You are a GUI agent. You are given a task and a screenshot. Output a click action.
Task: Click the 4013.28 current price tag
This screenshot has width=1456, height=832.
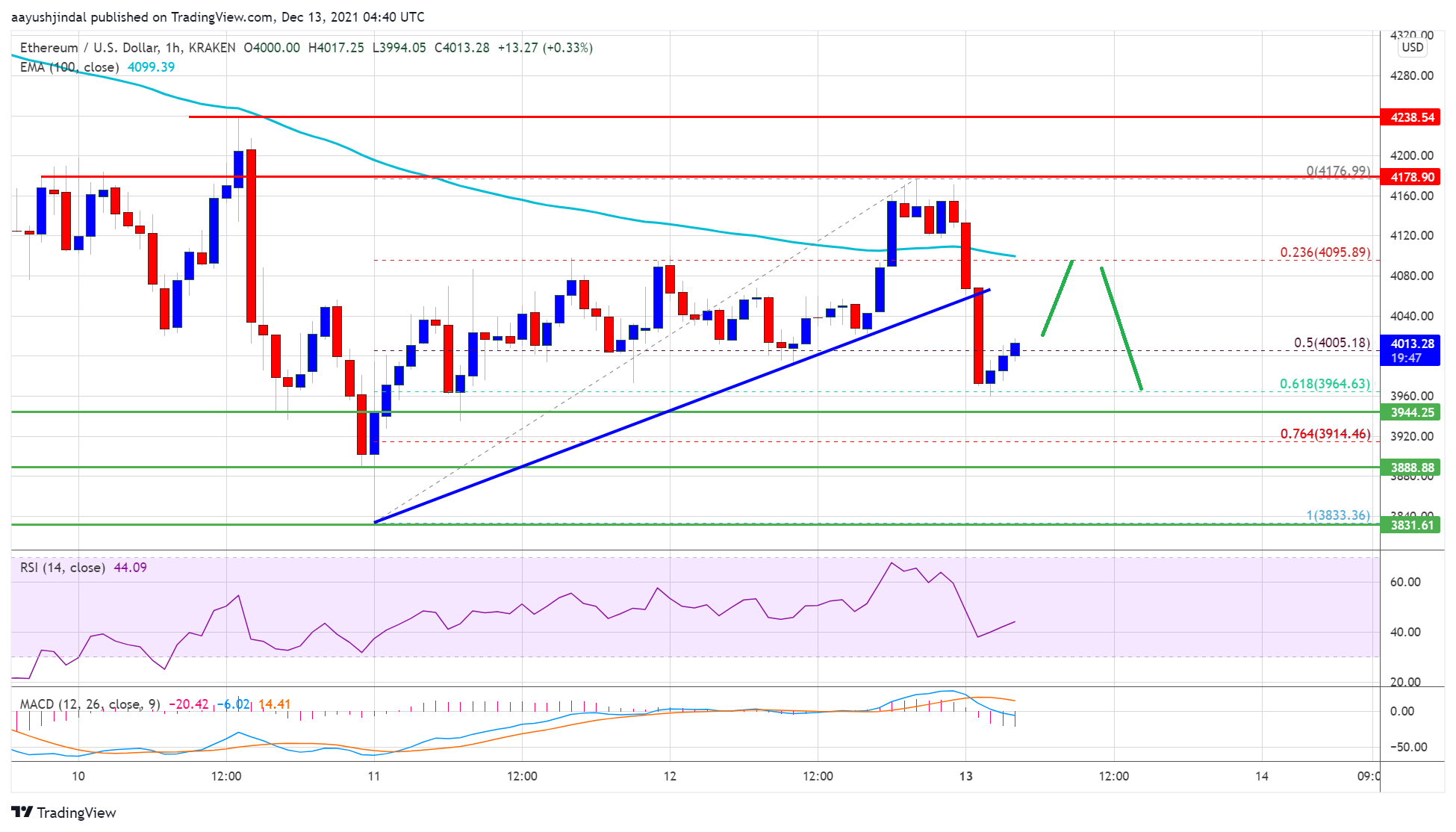1410,343
